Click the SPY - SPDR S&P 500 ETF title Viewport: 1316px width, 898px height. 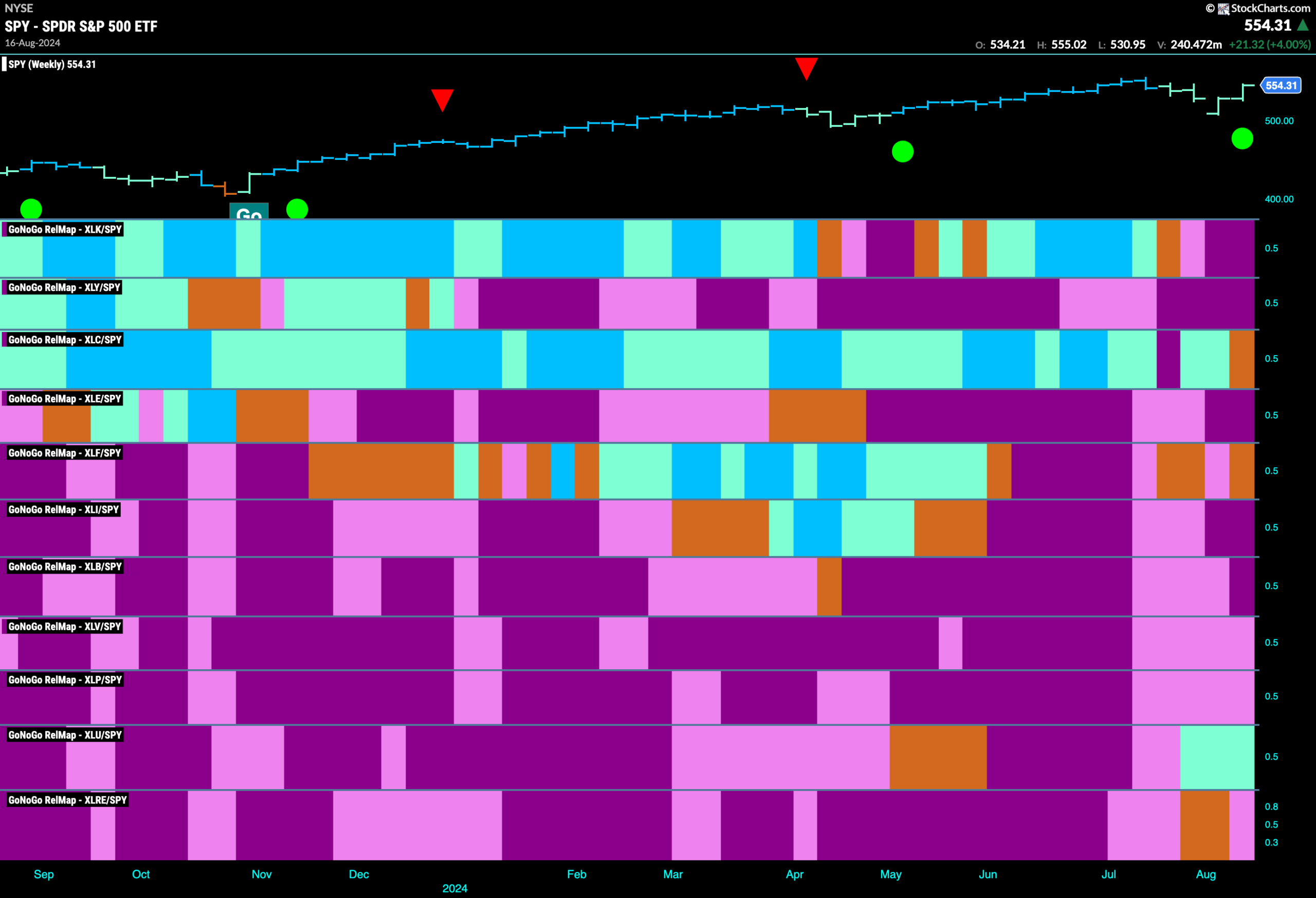[81, 26]
